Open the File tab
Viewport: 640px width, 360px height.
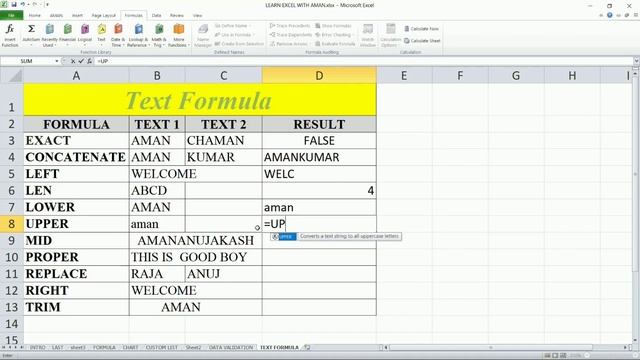(x=11, y=15)
